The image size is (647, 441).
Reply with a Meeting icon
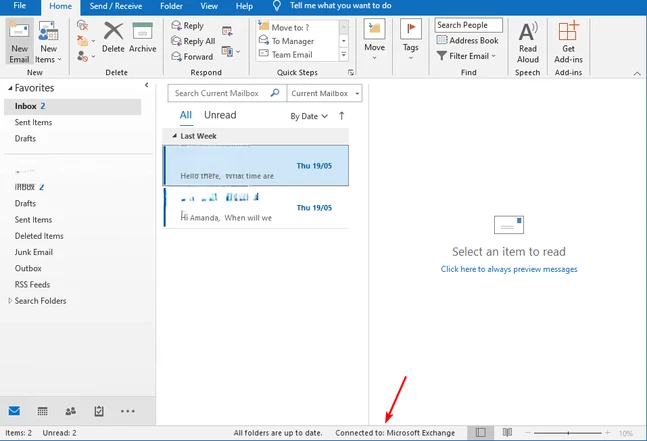tap(227, 31)
